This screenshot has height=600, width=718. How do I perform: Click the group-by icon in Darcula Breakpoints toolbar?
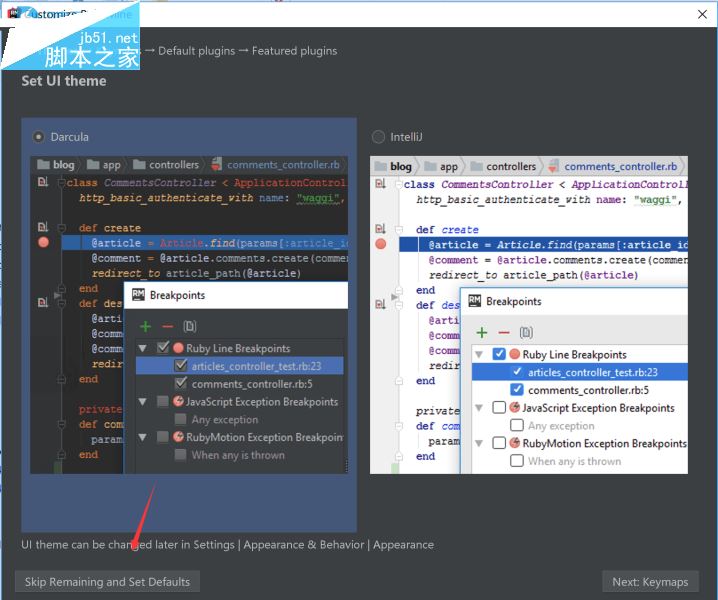pos(190,326)
